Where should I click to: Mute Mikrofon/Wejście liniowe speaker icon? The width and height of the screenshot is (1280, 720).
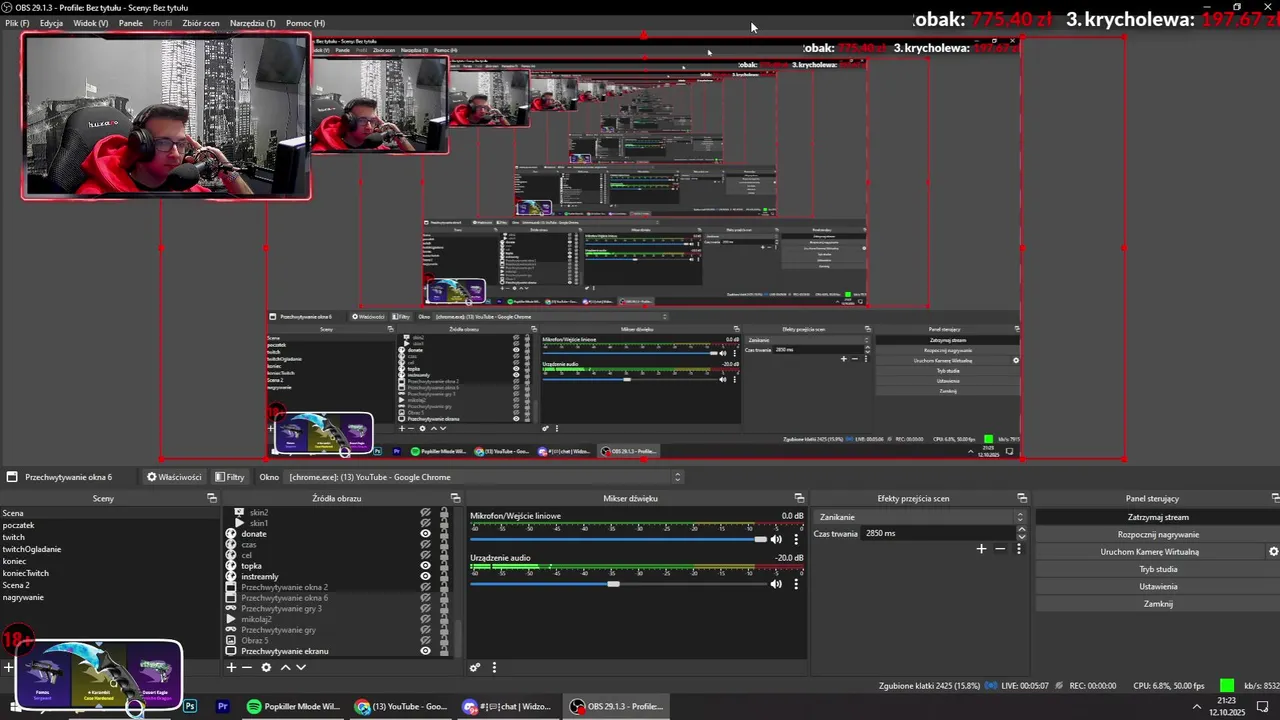pos(776,540)
